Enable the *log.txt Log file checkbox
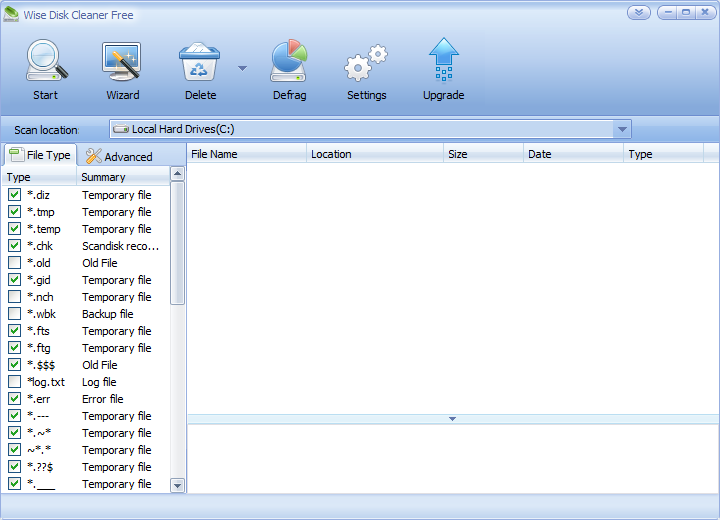This screenshot has width=720, height=520. (14, 381)
